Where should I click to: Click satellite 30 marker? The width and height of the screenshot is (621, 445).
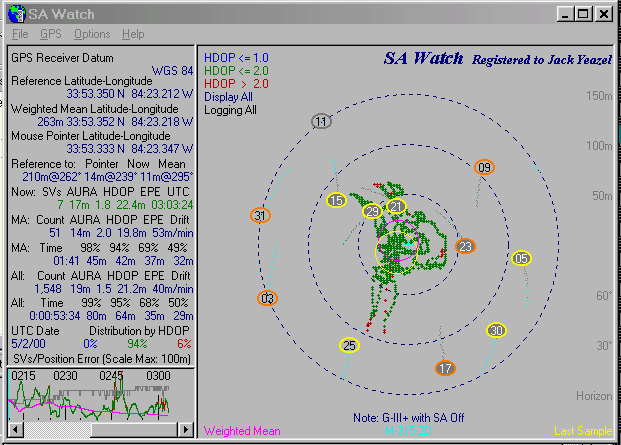click(x=497, y=331)
